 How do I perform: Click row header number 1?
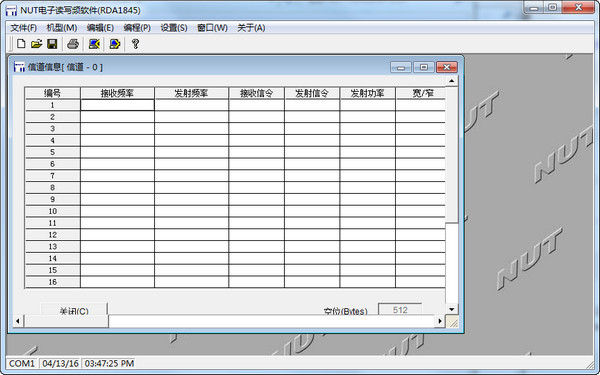pyautogui.click(x=52, y=105)
